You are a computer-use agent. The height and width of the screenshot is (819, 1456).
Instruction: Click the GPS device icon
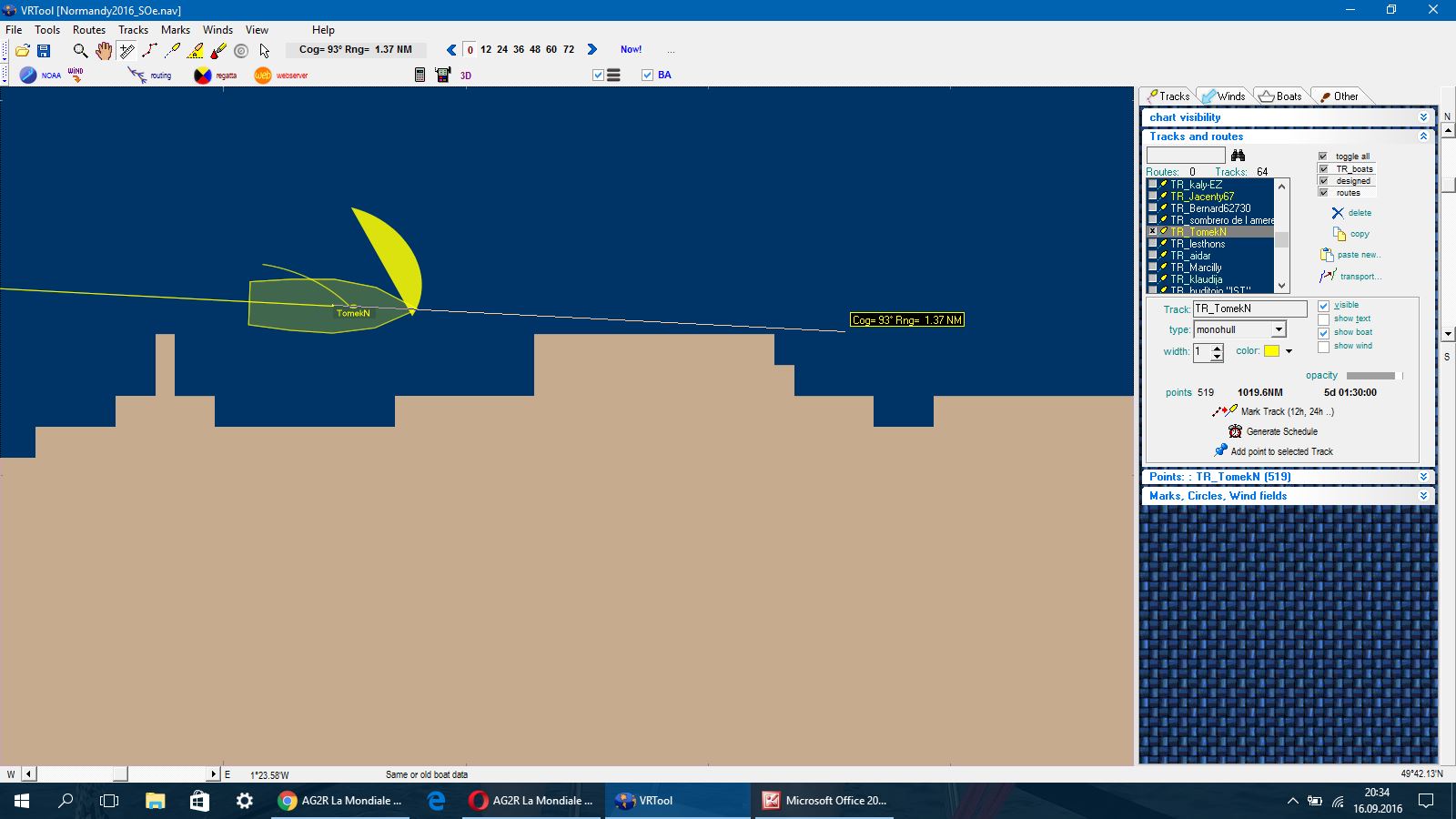tap(443, 76)
